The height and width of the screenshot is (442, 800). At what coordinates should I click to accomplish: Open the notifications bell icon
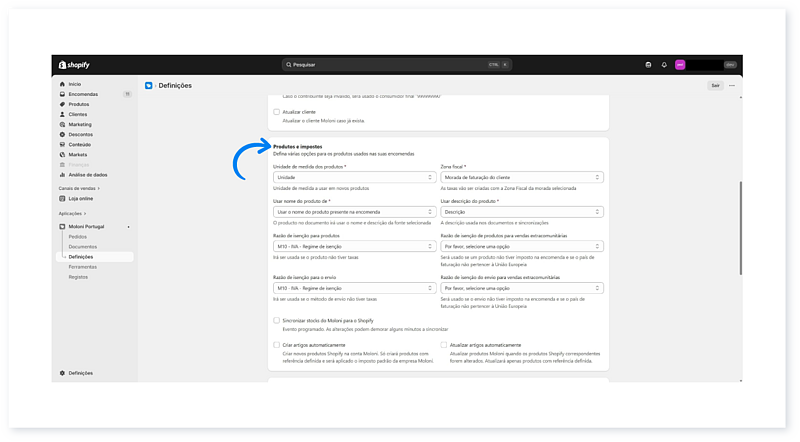coord(664,65)
